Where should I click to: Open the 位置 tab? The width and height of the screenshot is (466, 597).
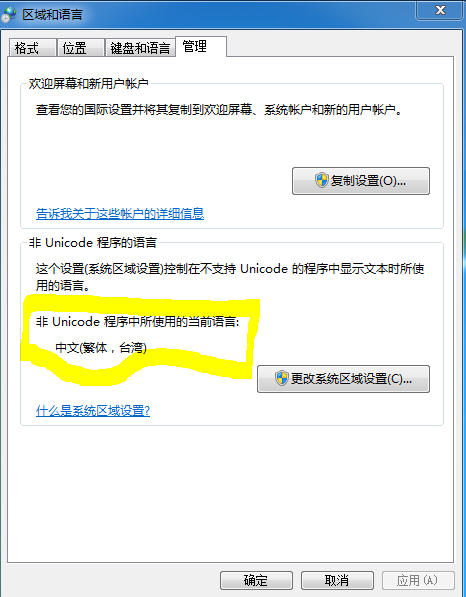(80, 48)
